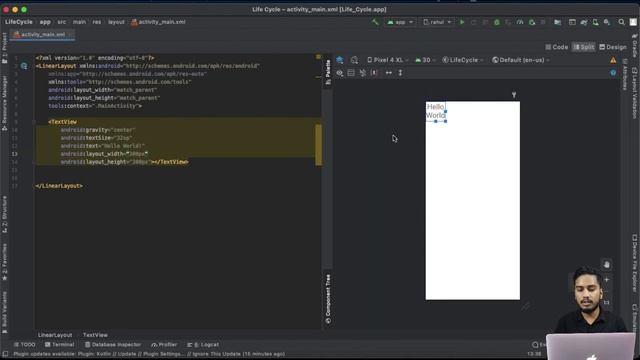
Task: Switch to Split view mode
Action: pyautogui.click(x=584, y=47)
